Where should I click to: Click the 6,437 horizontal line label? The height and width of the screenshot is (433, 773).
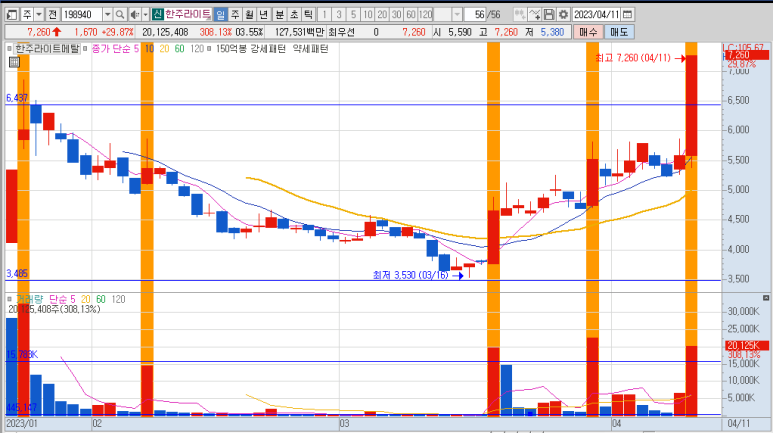(17, 98)
